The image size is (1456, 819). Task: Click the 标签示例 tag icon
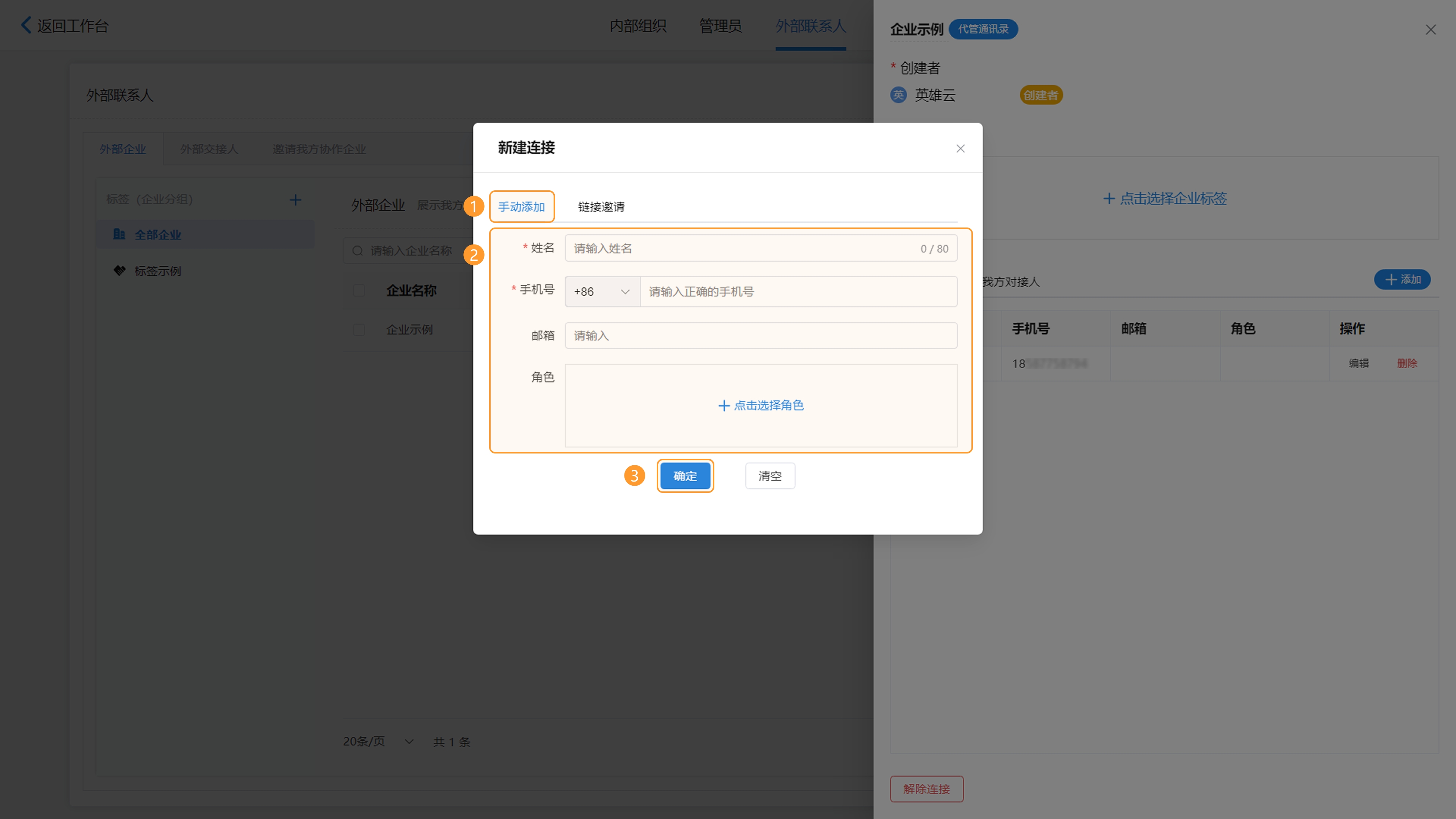point(119,271)
